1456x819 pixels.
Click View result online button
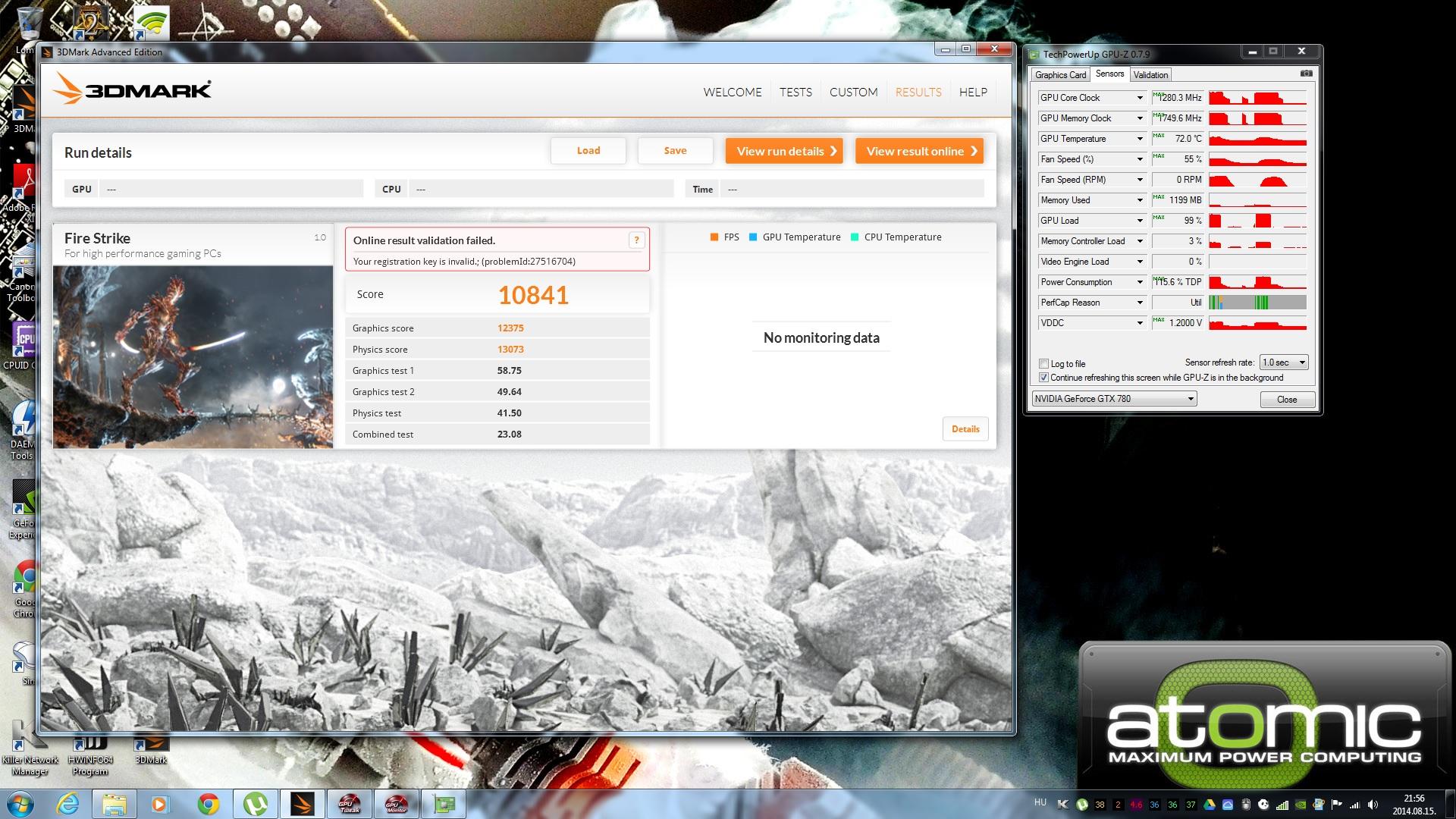[x=919, y=151]
